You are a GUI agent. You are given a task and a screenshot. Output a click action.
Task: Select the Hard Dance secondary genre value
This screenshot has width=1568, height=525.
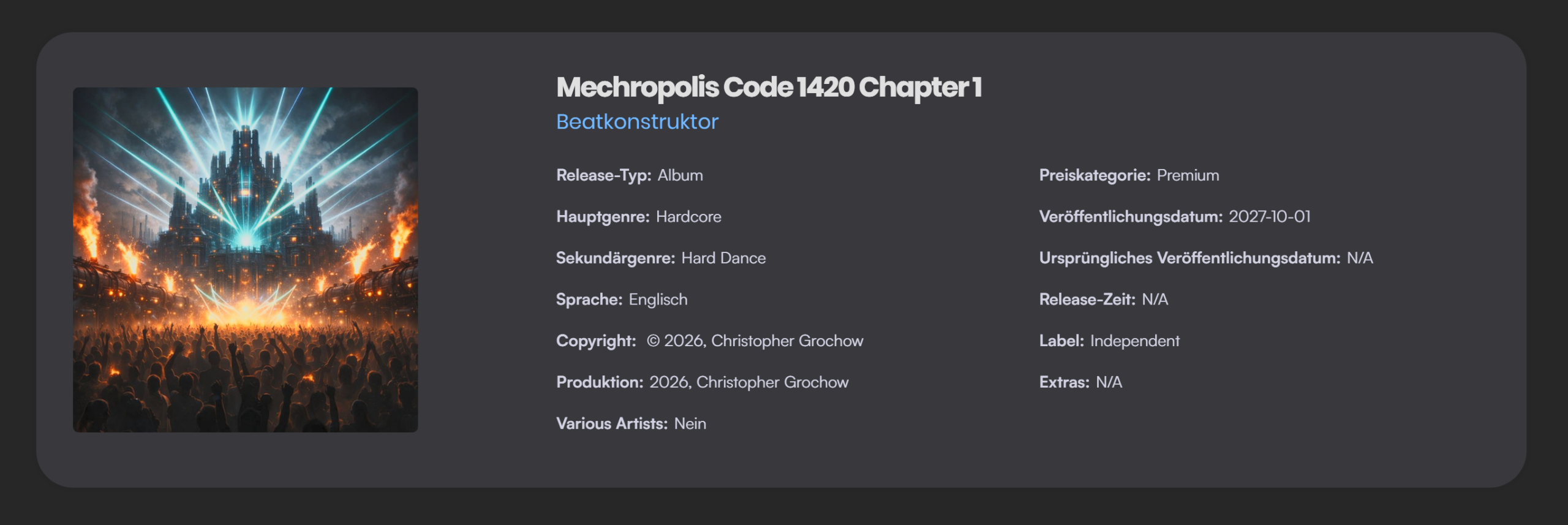[723, 258]
